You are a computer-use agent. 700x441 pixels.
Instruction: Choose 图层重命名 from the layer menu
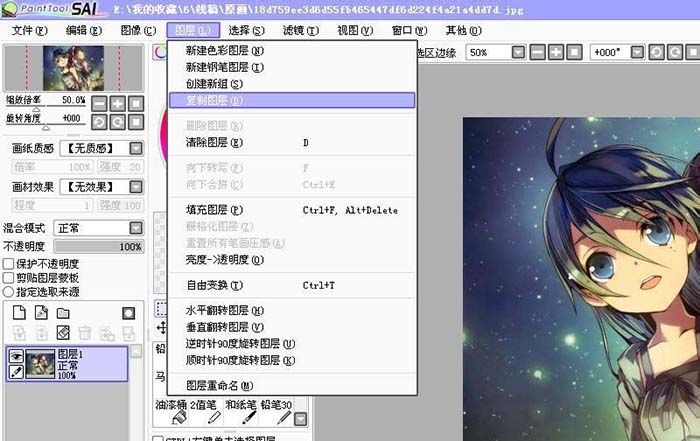(292, 385)
